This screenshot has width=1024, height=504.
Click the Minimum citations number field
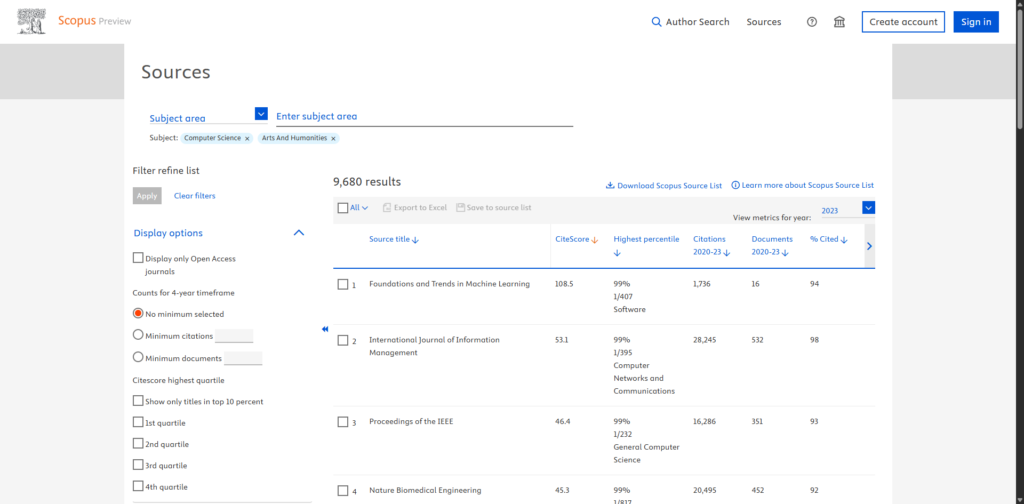click(234, 336)
